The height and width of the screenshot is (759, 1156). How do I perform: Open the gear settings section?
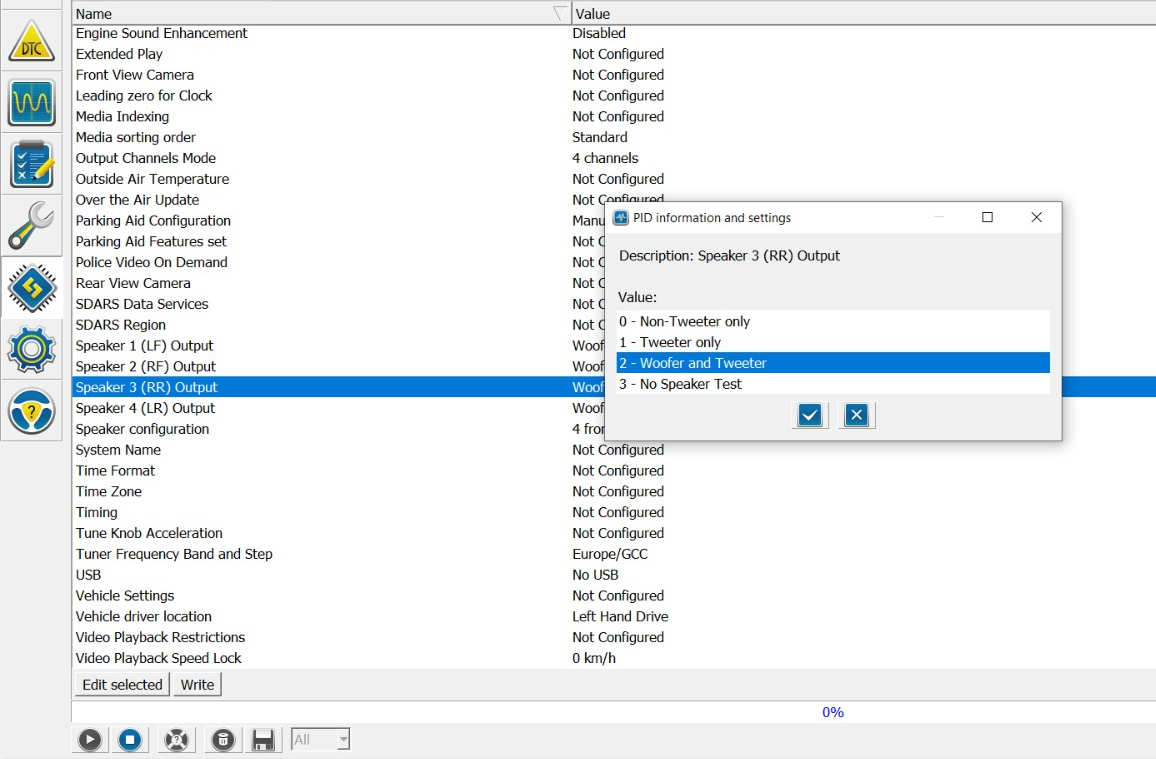click(x=31, y=349)
